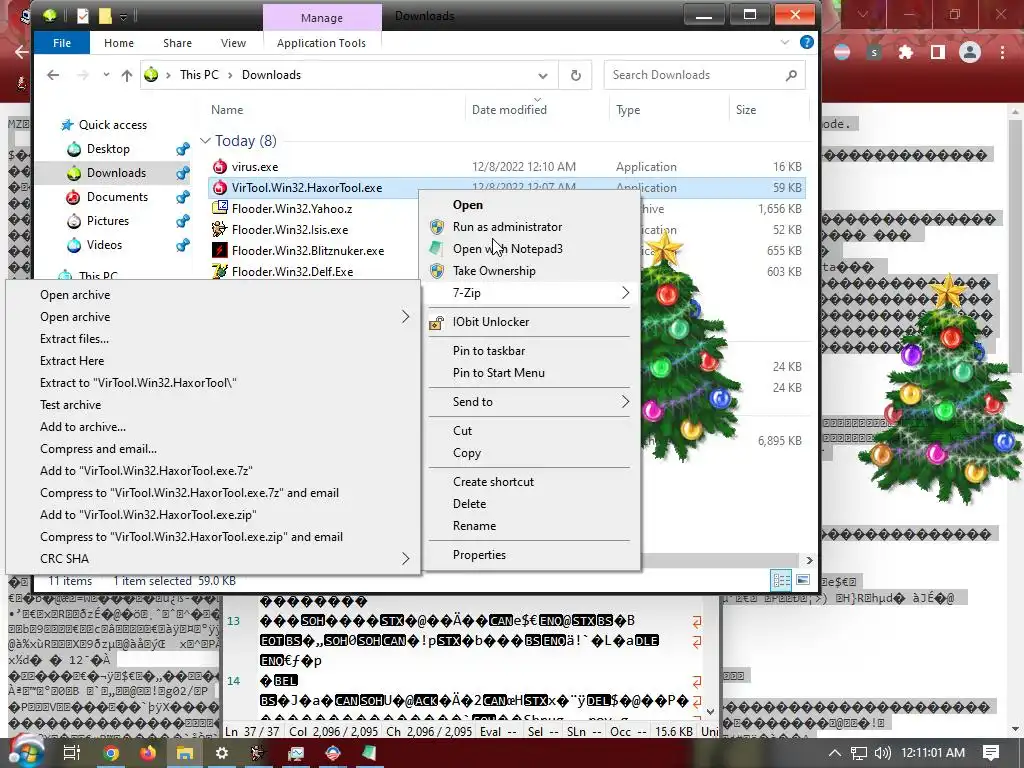
Task: Click the Search Downloads input box
Action: pos(704,75)
